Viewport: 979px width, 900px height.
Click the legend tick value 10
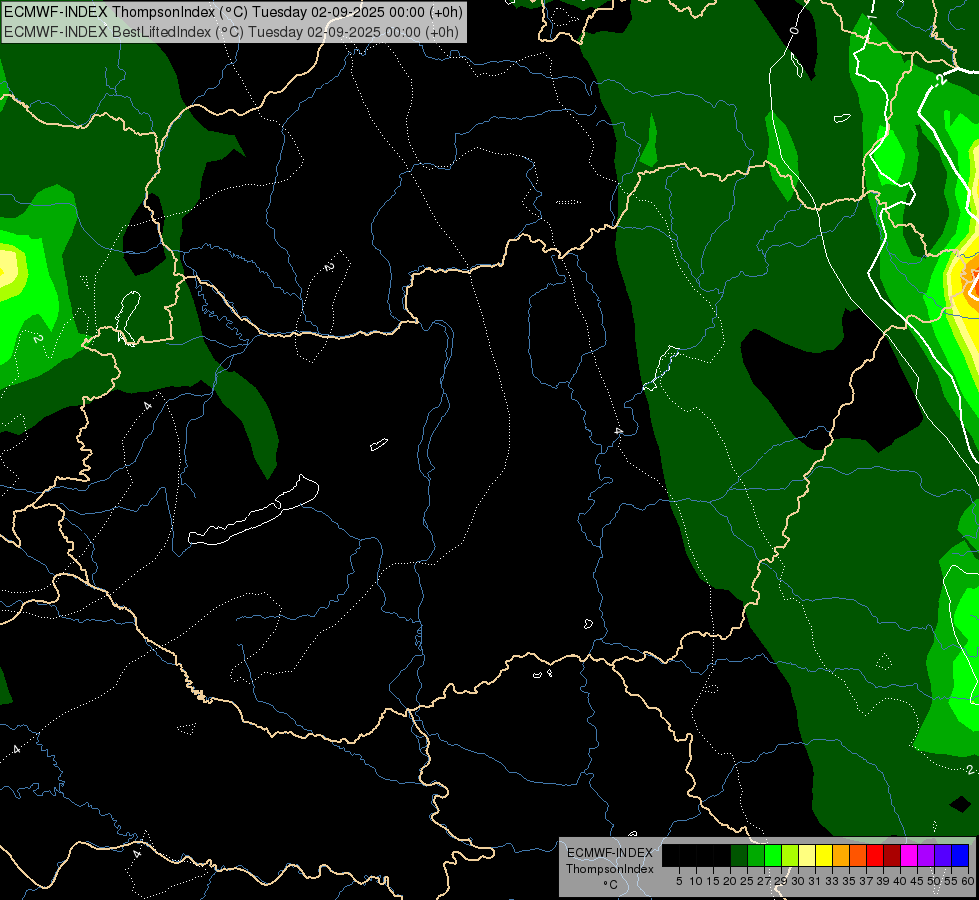pyautogui.click(x=696, y=881)
